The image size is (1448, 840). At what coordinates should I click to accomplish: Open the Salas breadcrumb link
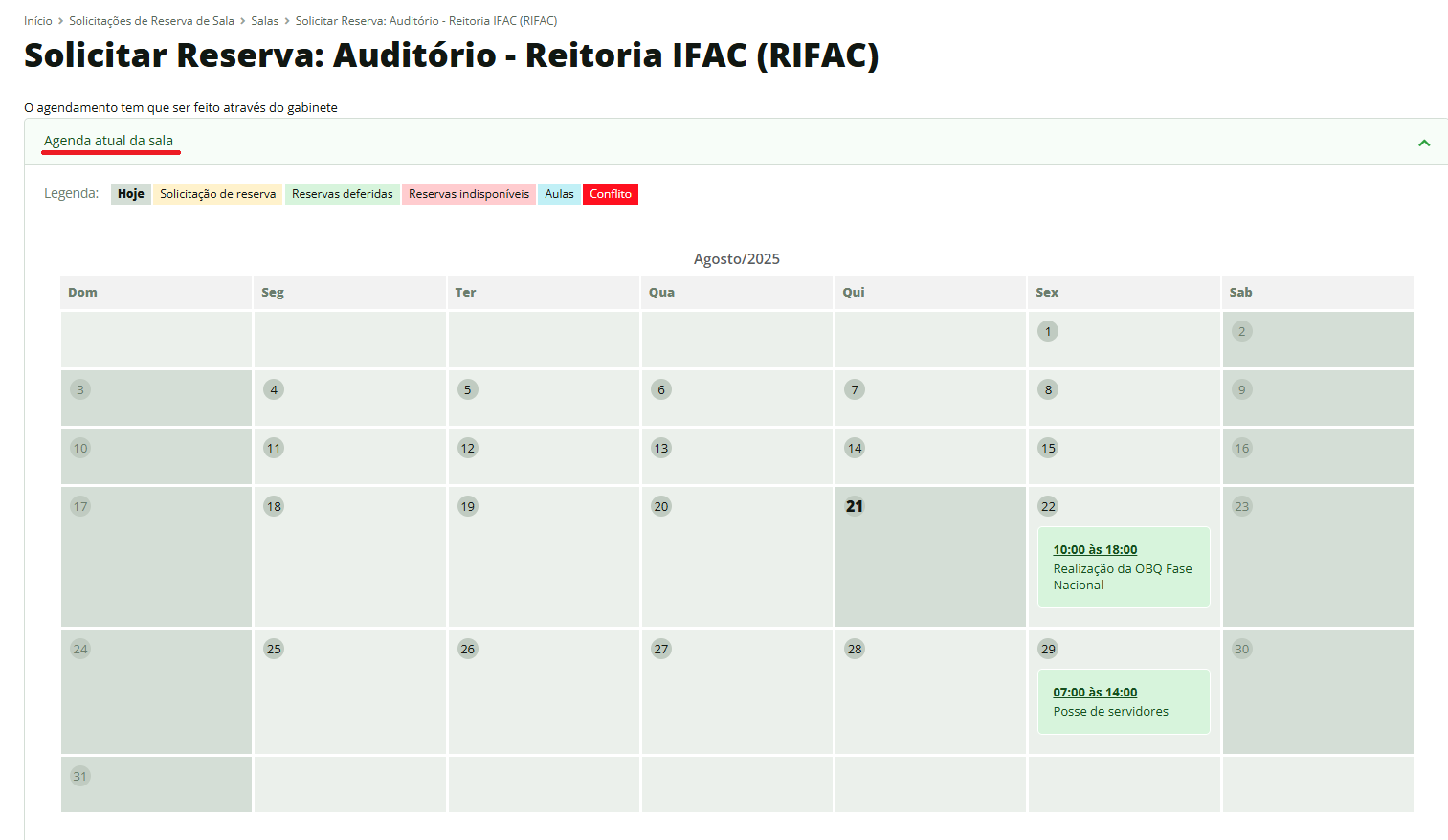[x=265, y=20]
